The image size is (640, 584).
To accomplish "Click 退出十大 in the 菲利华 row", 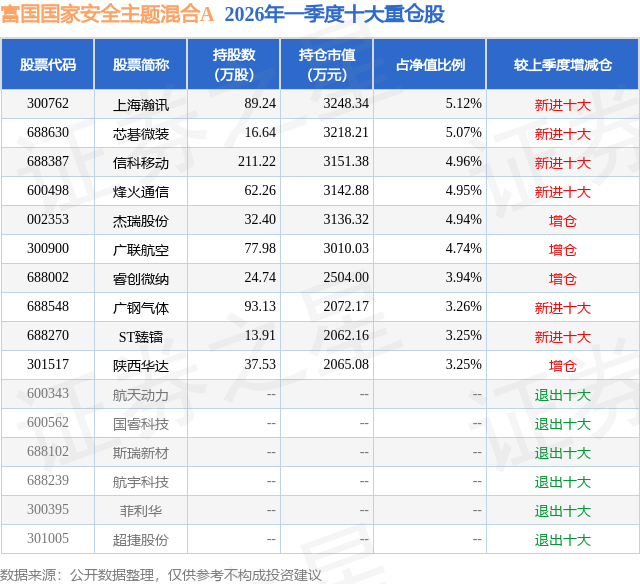I will tap(563, 511).
